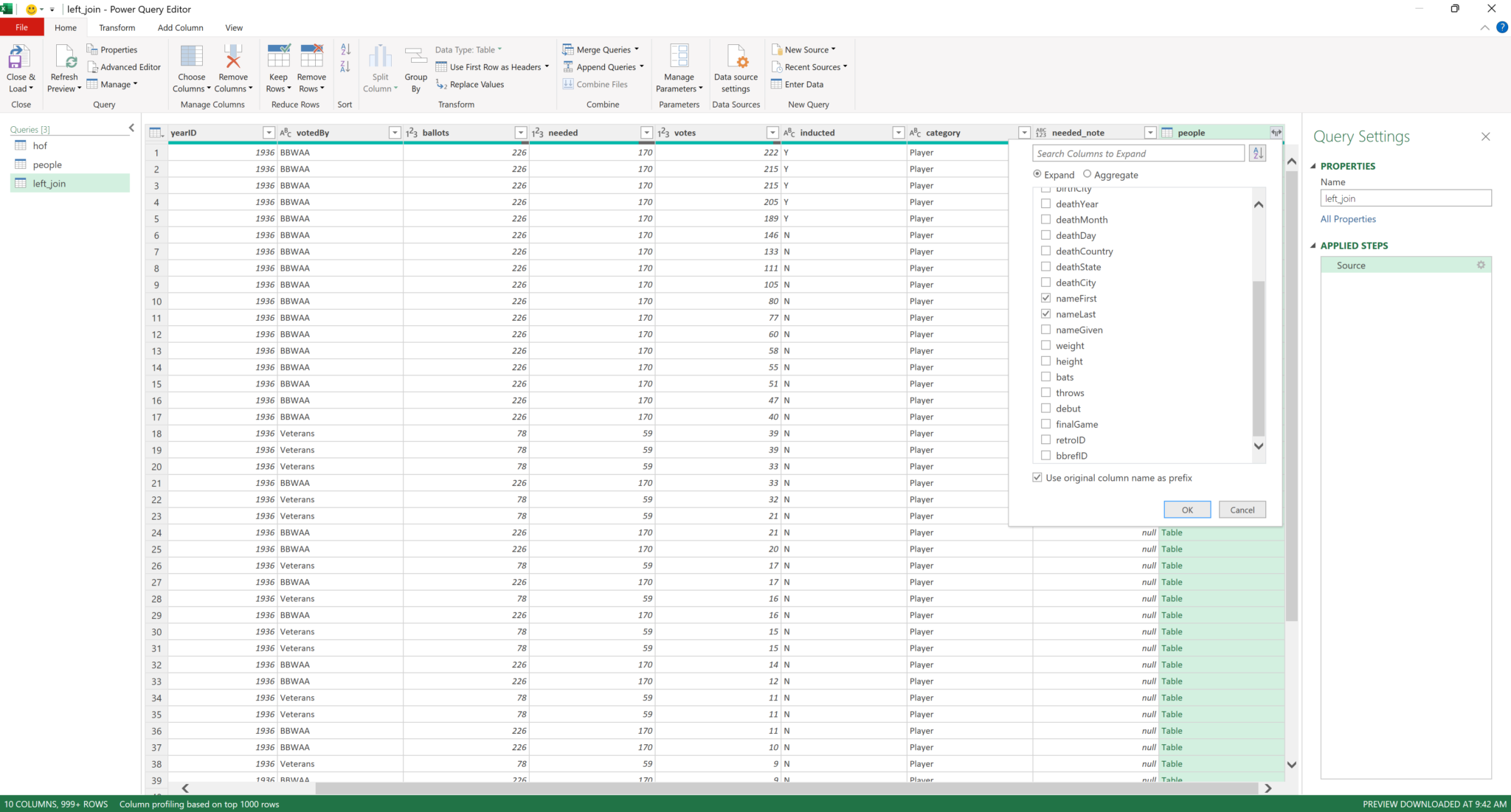The image size is (1511, 812).
Task: Open All Properties link
Action: click(x=1348, y=219)
